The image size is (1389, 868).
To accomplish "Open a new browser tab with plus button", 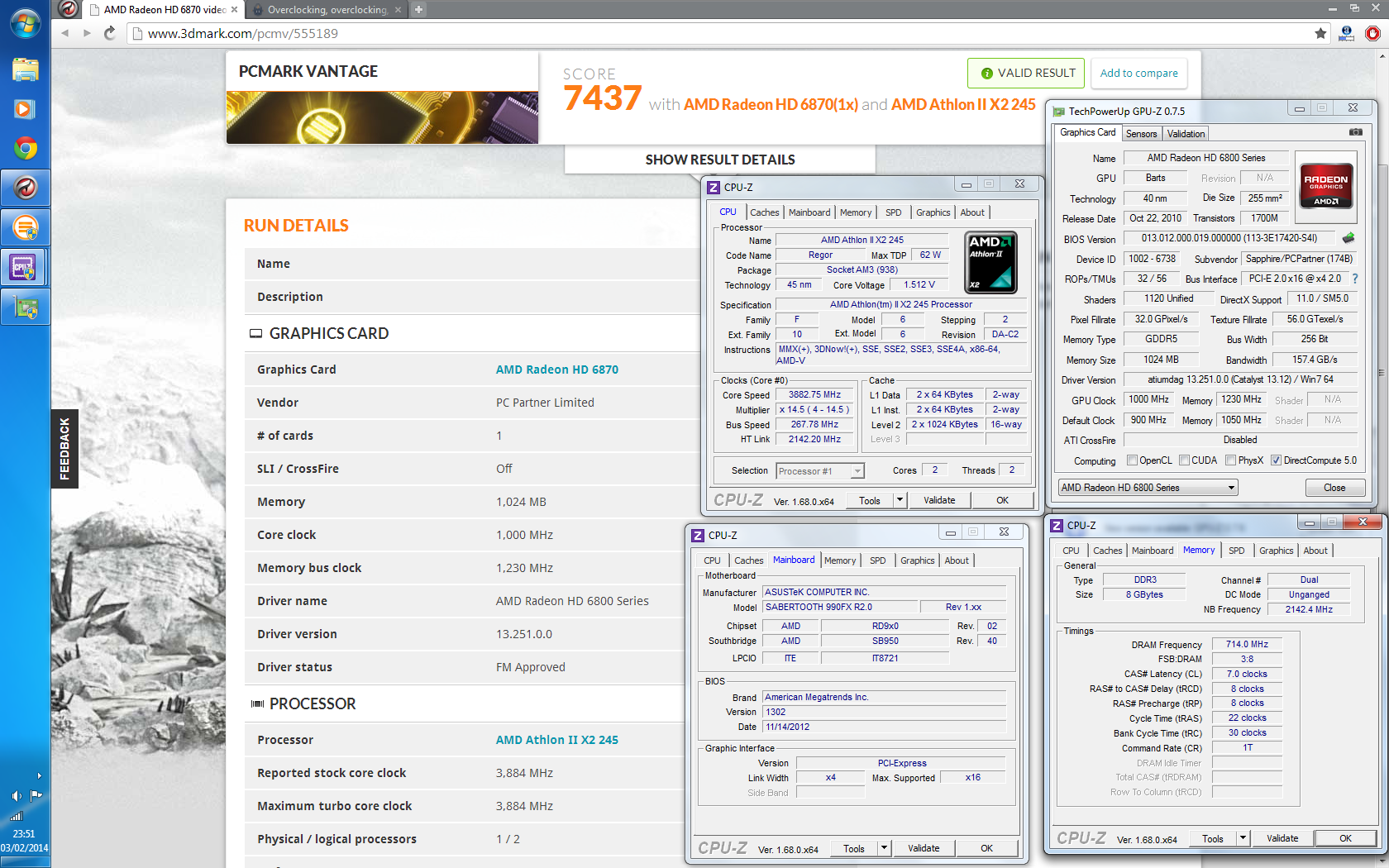I will point(418,10).
